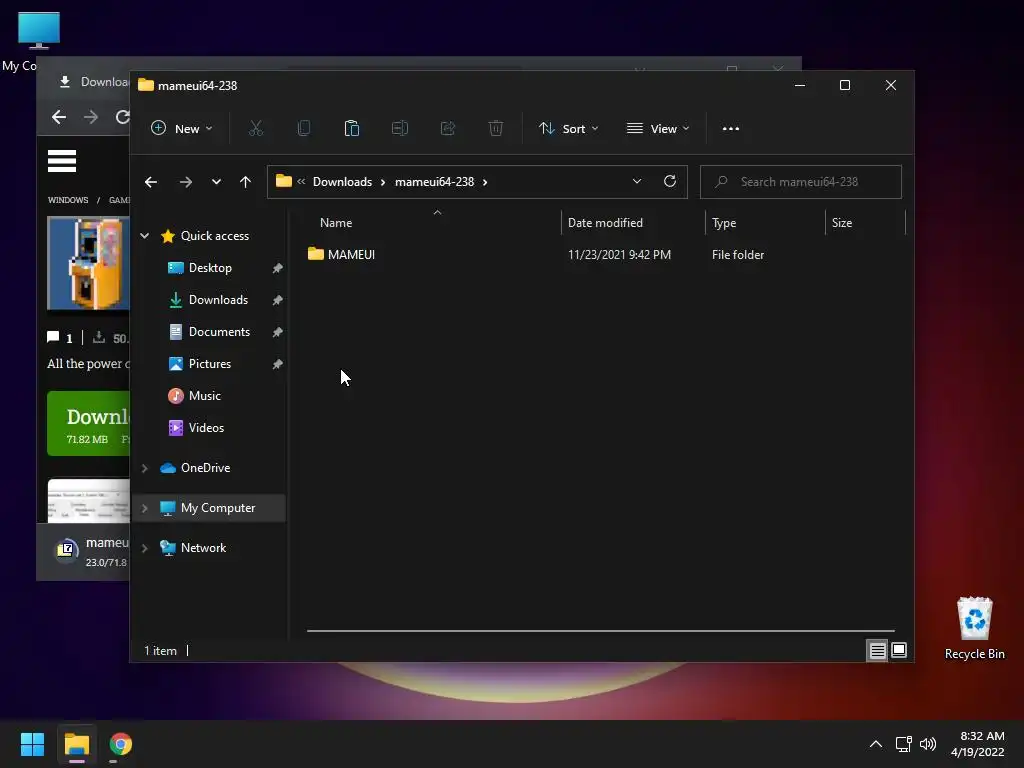Click mameui64-238 in the address breadcrumb
Viewport: 1024px width, 768px height.
tap(434, 182)
